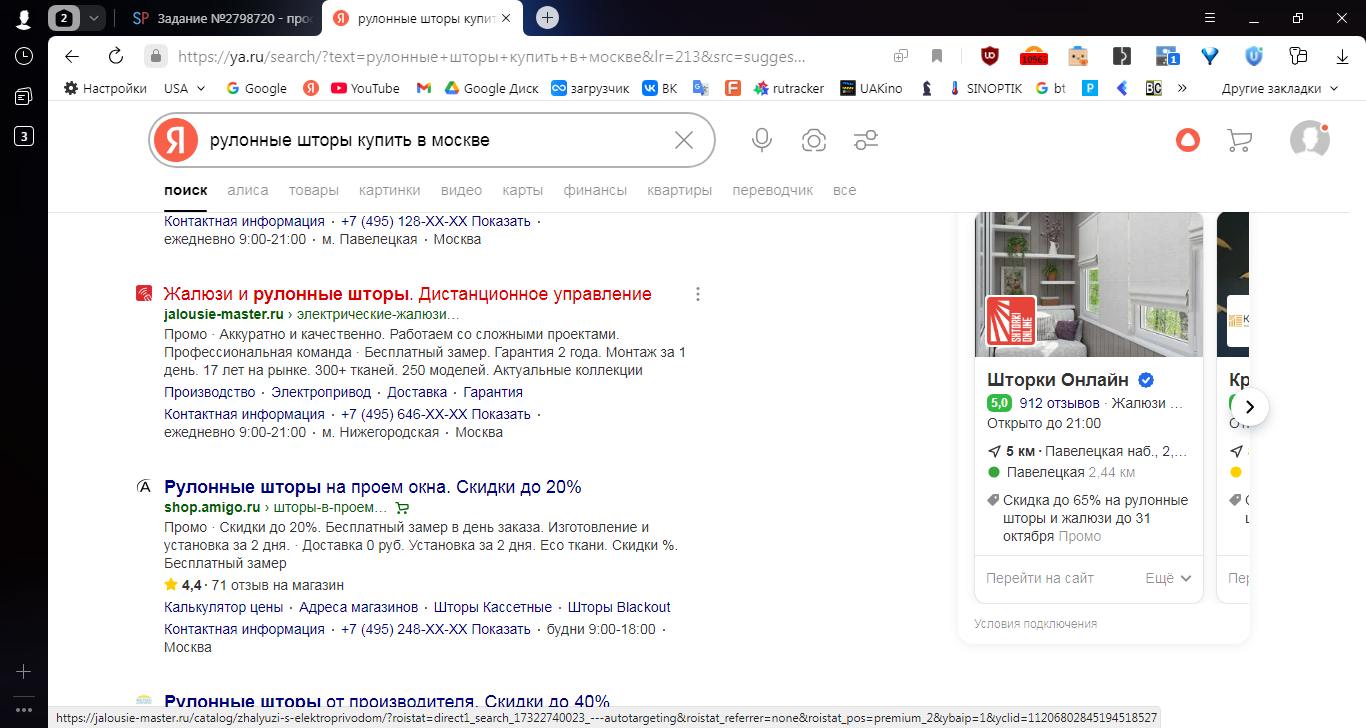Open the Alice assistant red icon
Viewport: 1366px width, 728px height.
tap(1187, 140)
